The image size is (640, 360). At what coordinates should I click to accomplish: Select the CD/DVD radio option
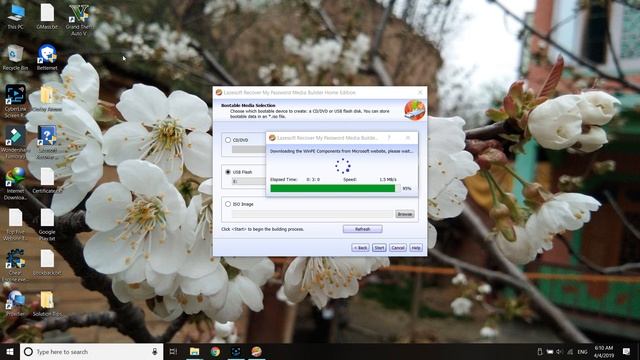[228, 140]
